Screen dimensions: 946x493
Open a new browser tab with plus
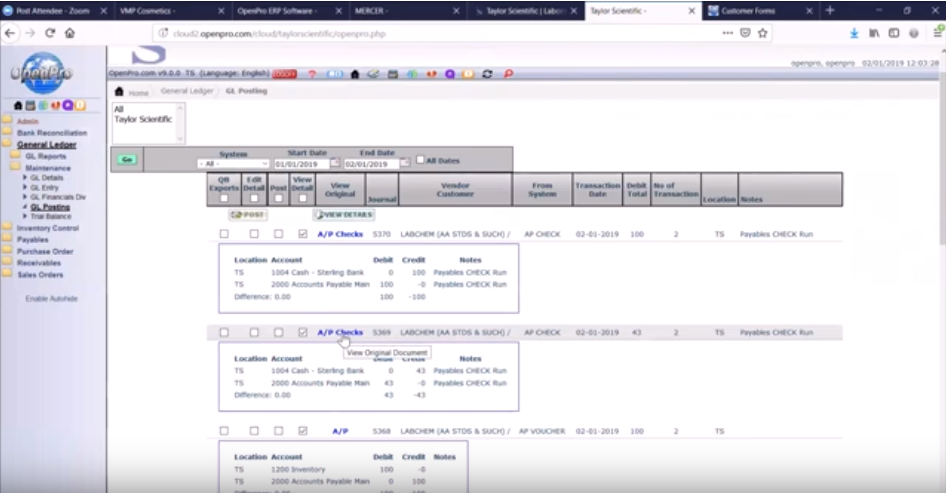(x=830, y=10)
